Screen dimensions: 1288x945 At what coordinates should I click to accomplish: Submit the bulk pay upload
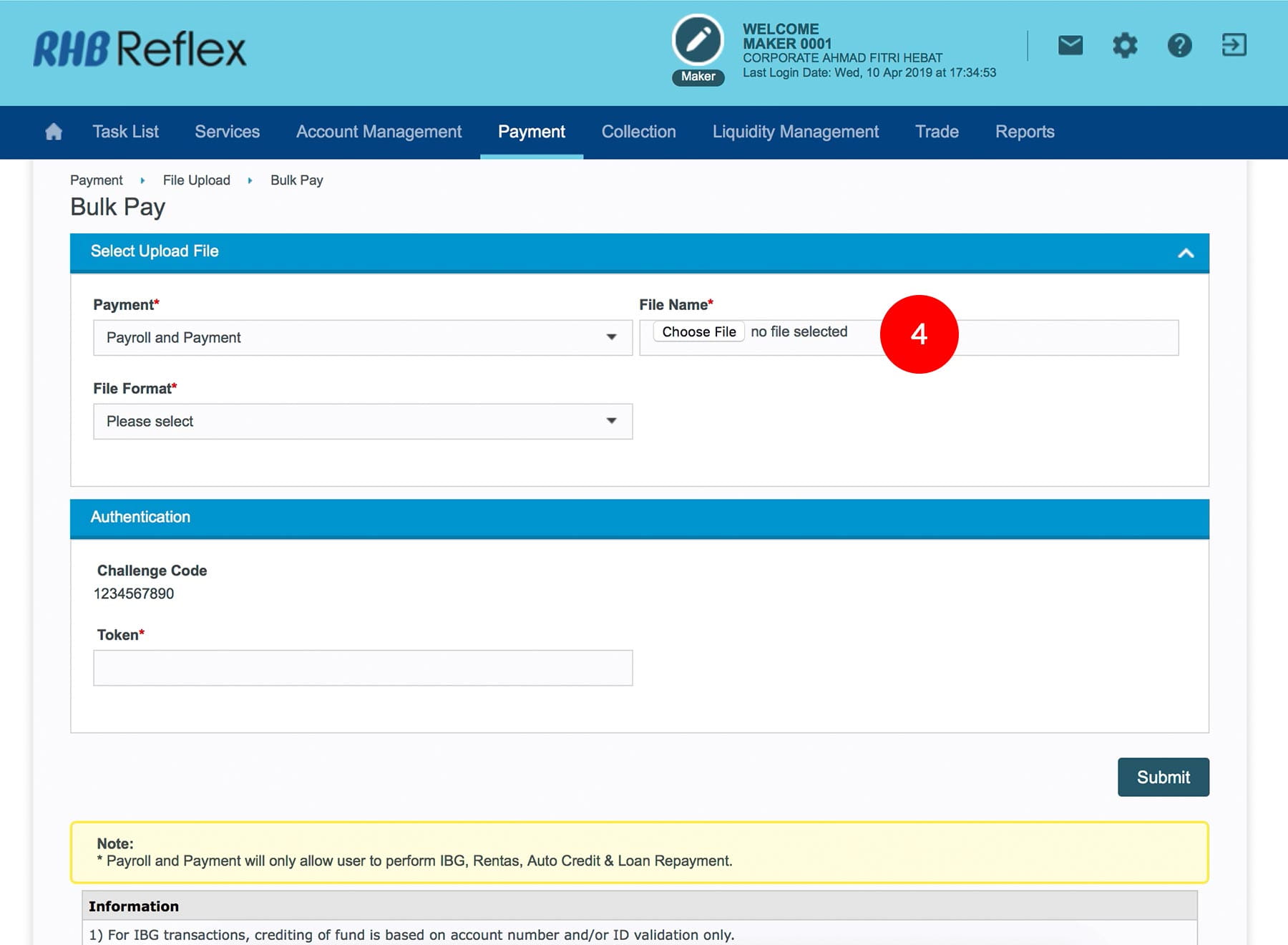[1163, 777]
